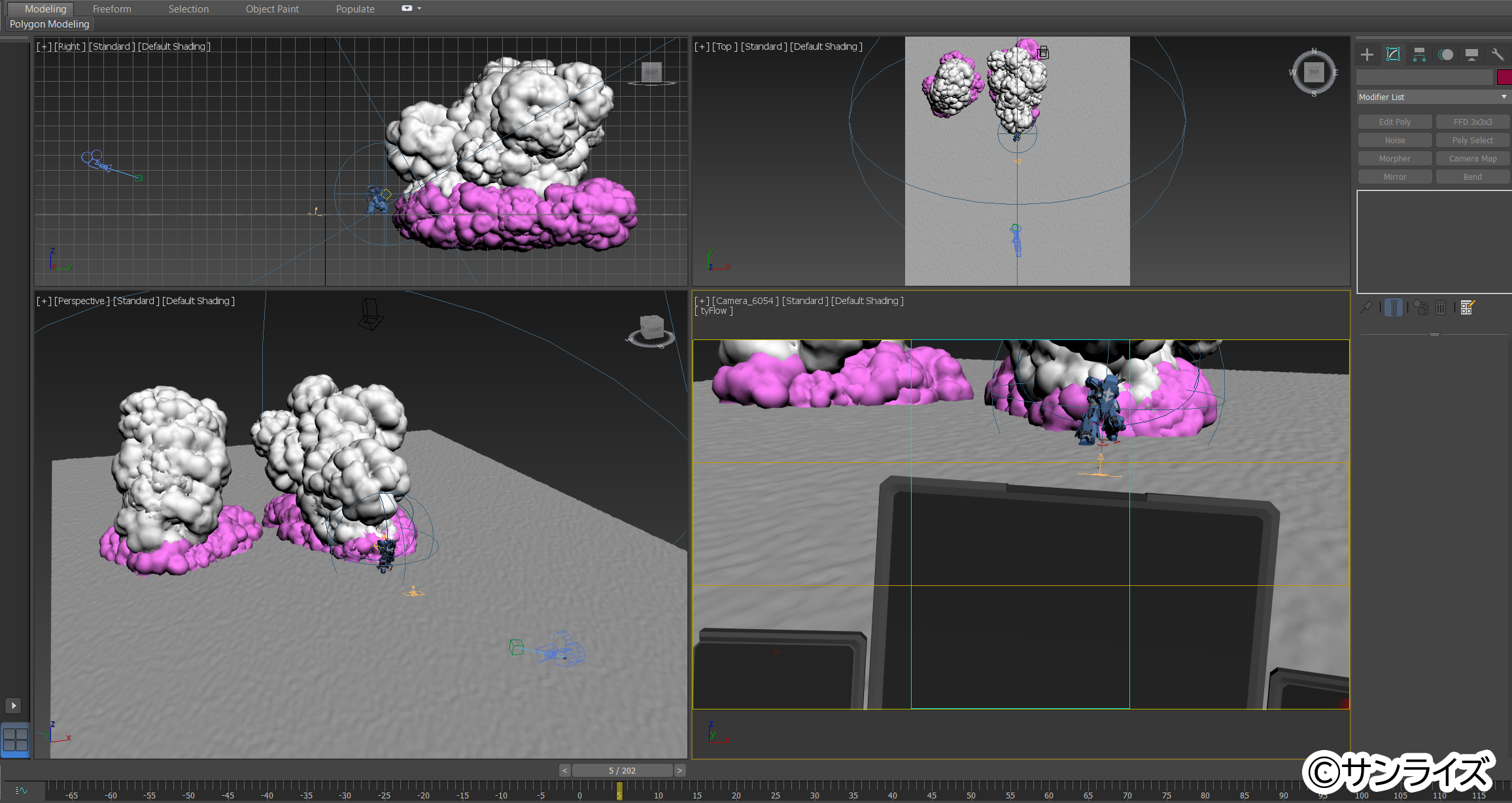Viewport: 1512px width, 803px height.
Task: Click the Pin Stack icon
Action: (1366, 307)
